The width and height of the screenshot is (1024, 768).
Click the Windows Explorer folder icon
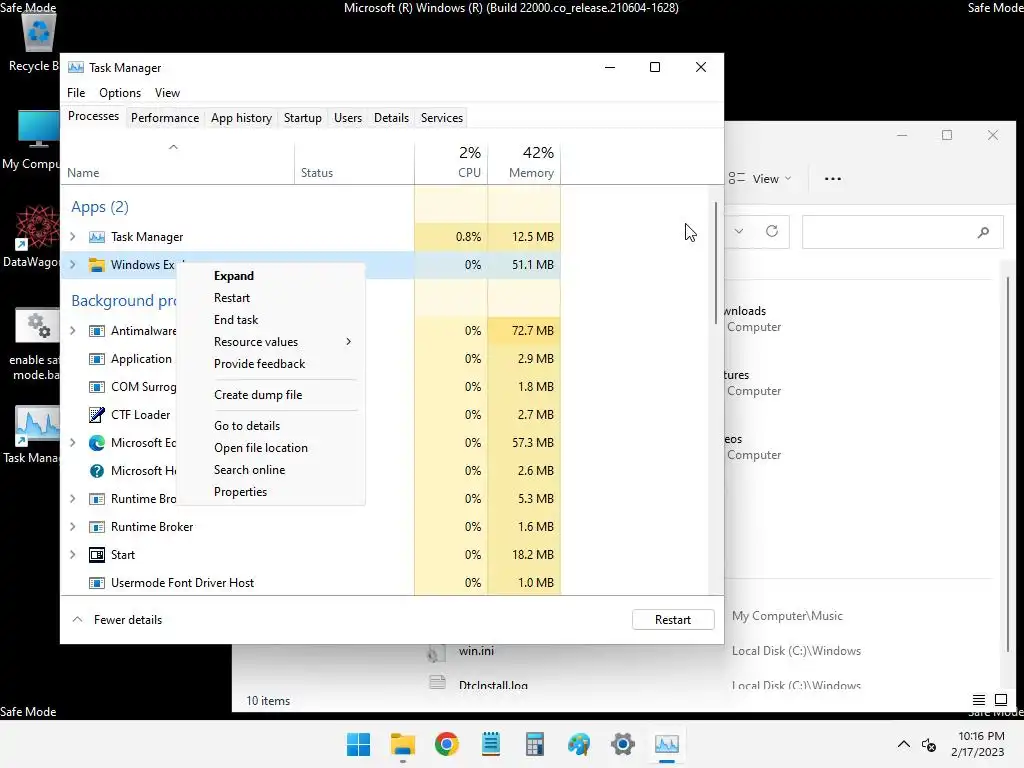pyautogui.click(x=97, y=264)
